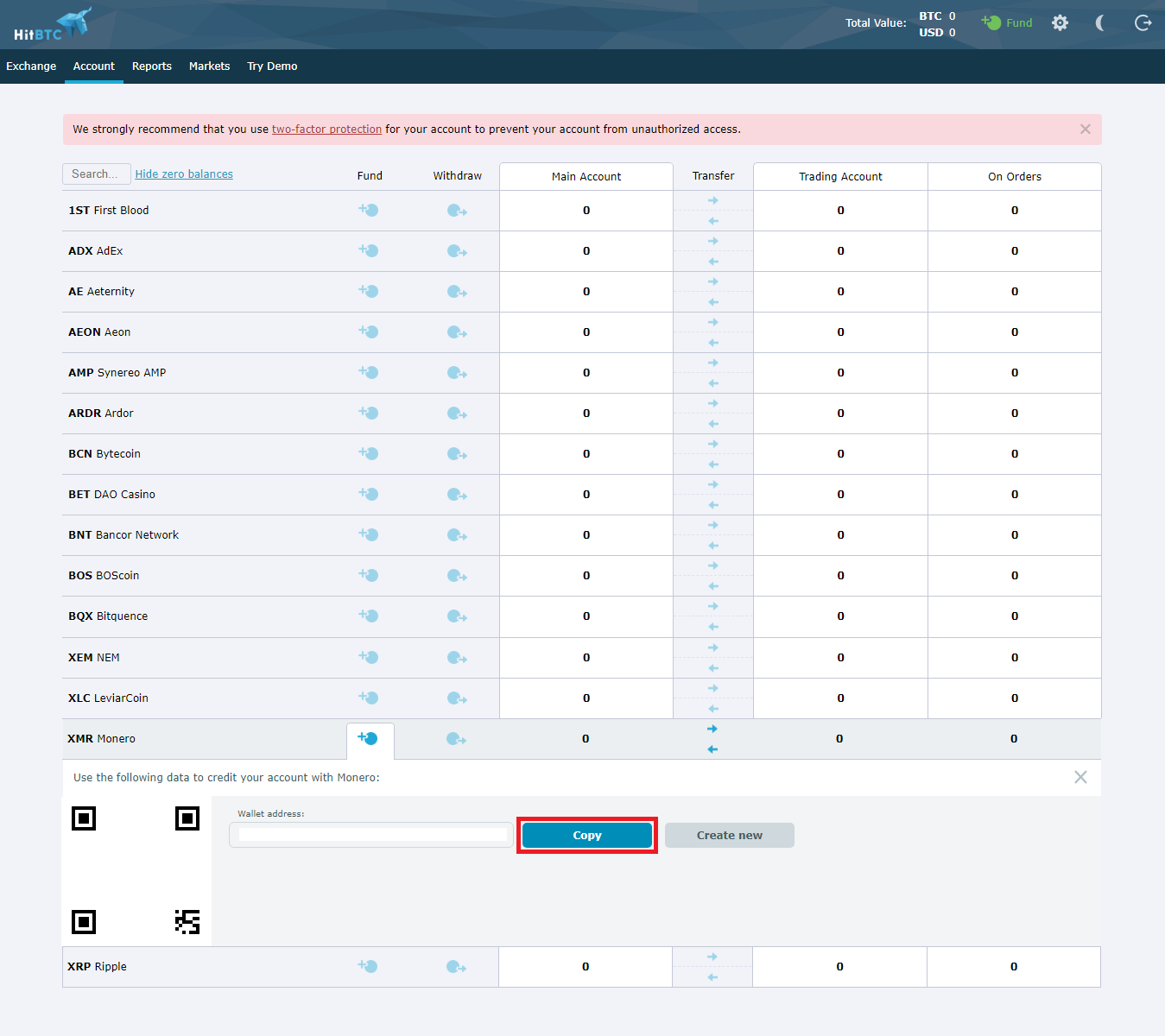Click withdraw icon for XMR Monero
The height and width of the screenshot is (1036, 1165).
click(456, 739)
